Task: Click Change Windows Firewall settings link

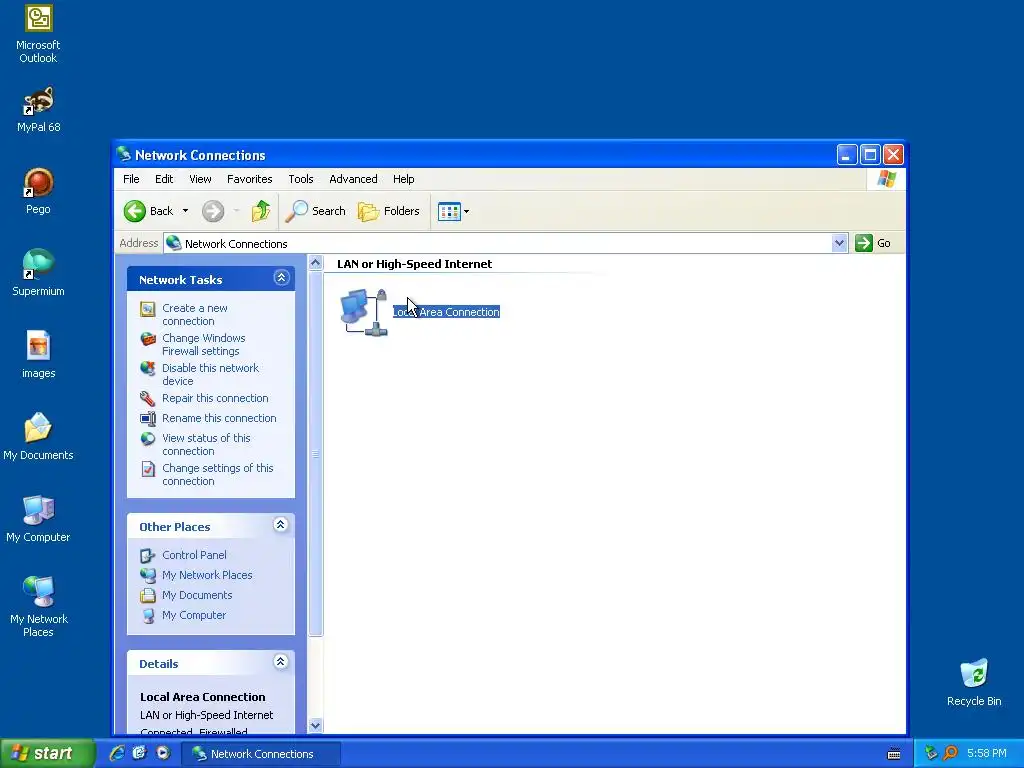Action: click(204, 345)
